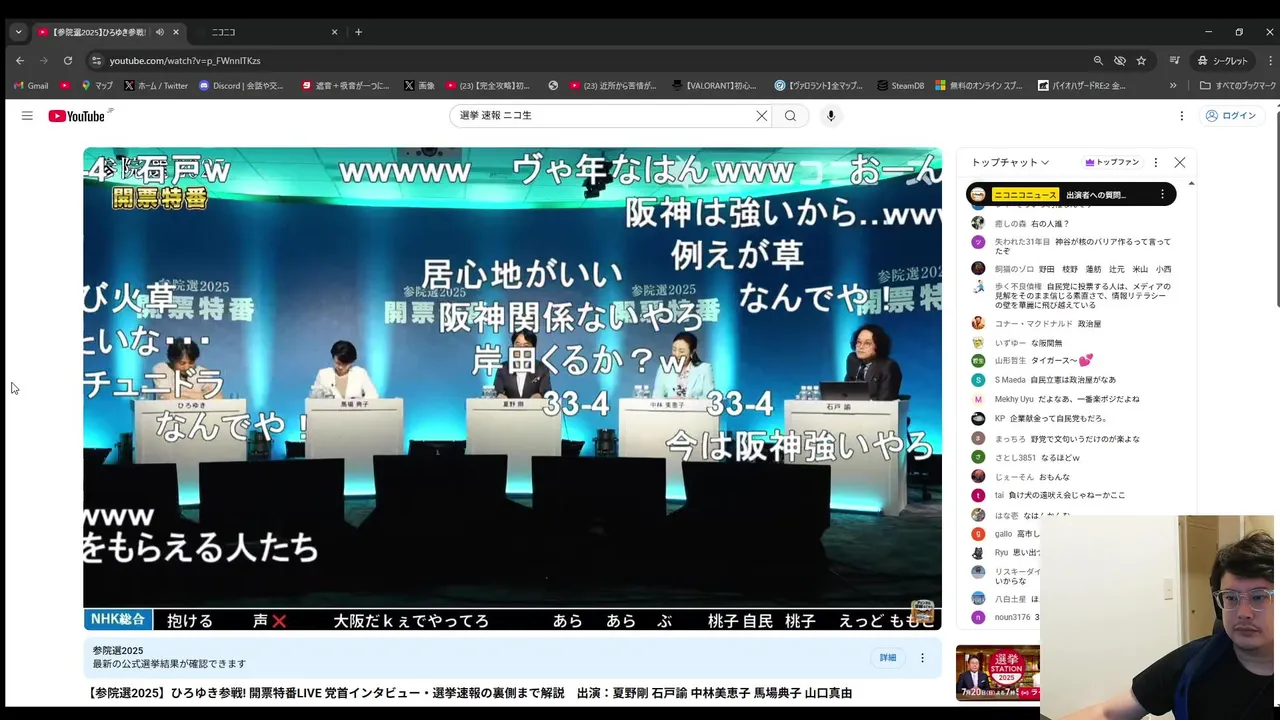Run search with the magnifier button
Viewport: 1280px width, 720px height.
click(790, 116)
